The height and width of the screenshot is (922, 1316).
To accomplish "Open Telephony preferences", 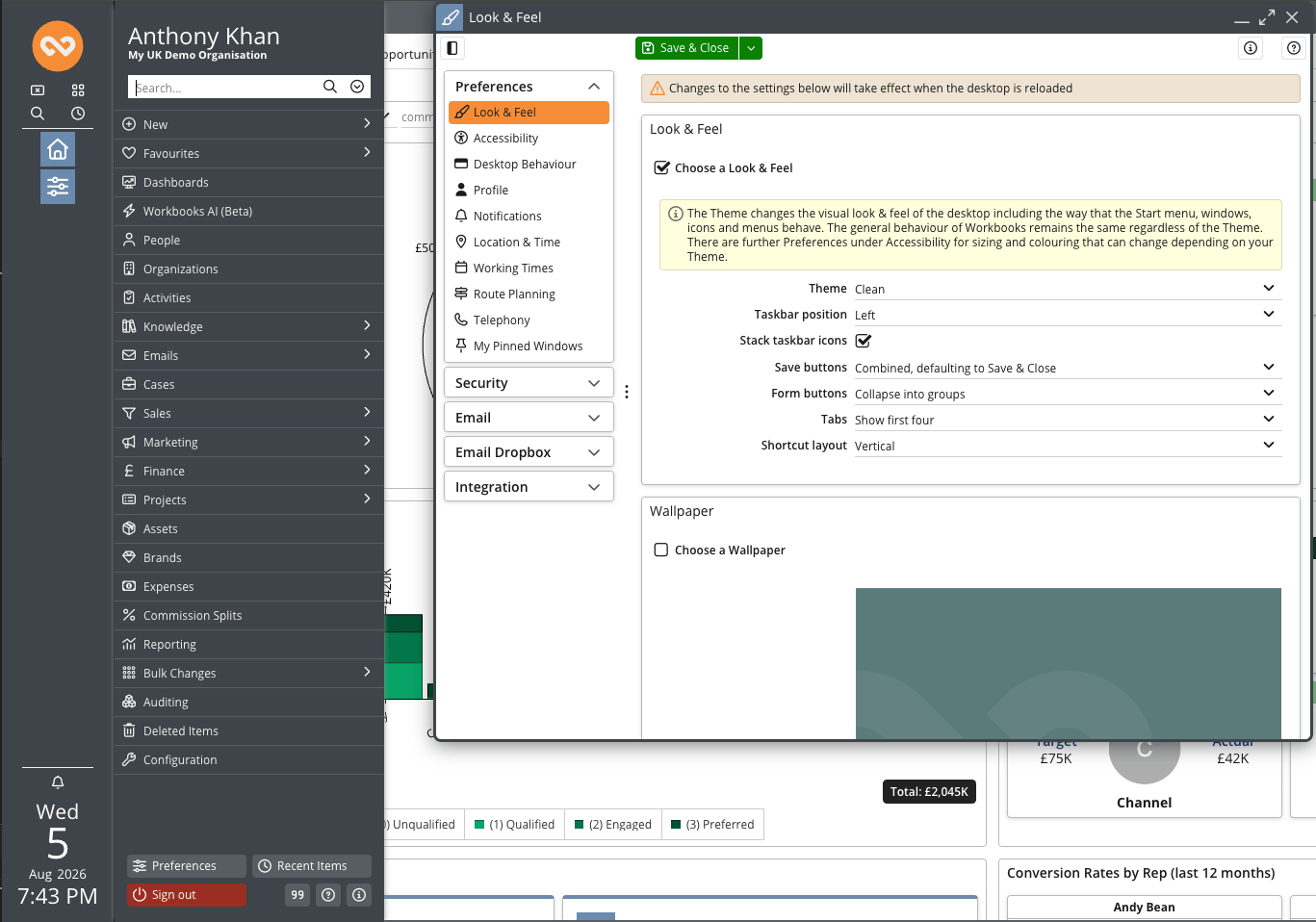I will tap(529, 320).
